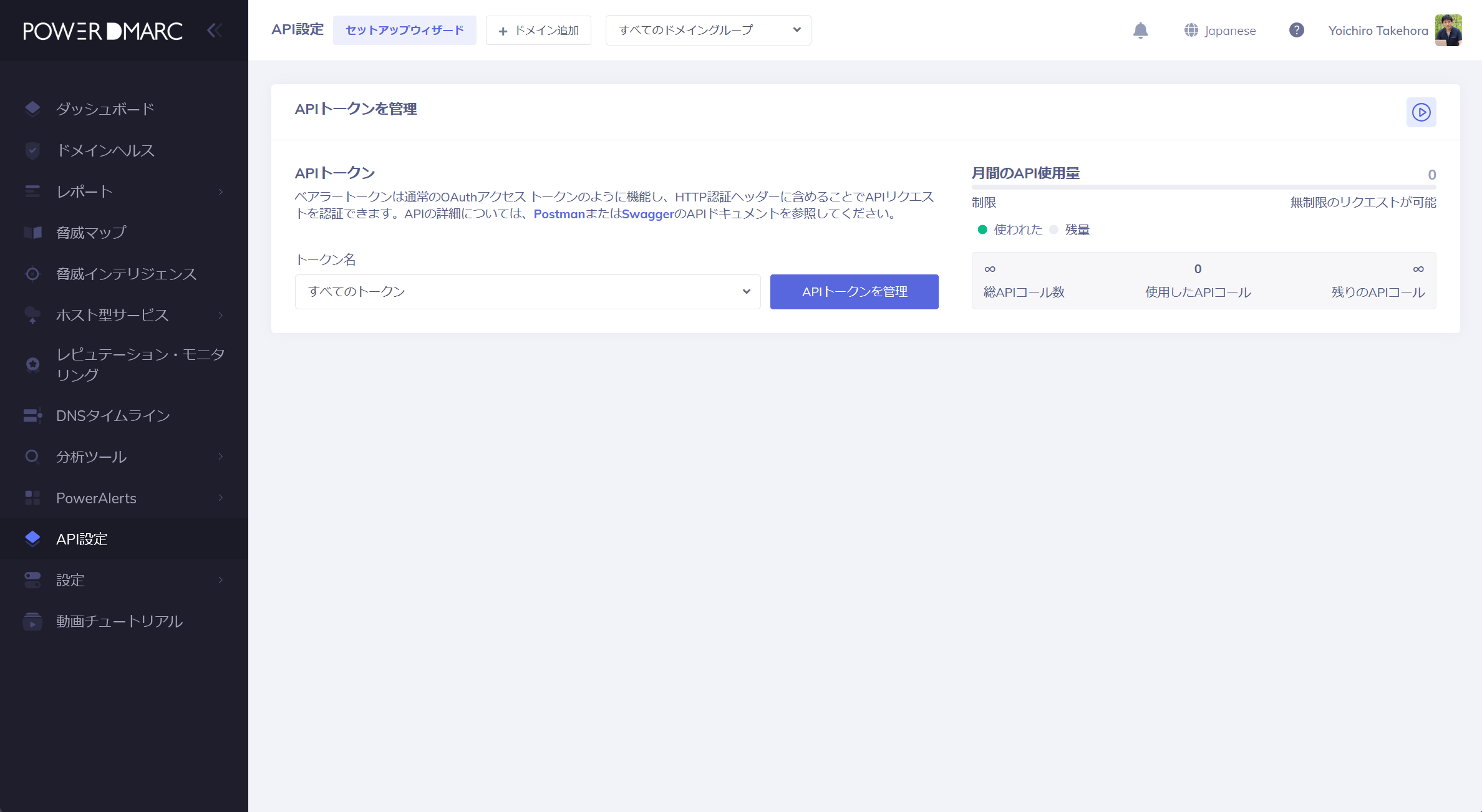The height and width of the screenshot is (812, 1482).
Task: Select API設定 sidebar menu item
Action: click(x=82, y=539)
